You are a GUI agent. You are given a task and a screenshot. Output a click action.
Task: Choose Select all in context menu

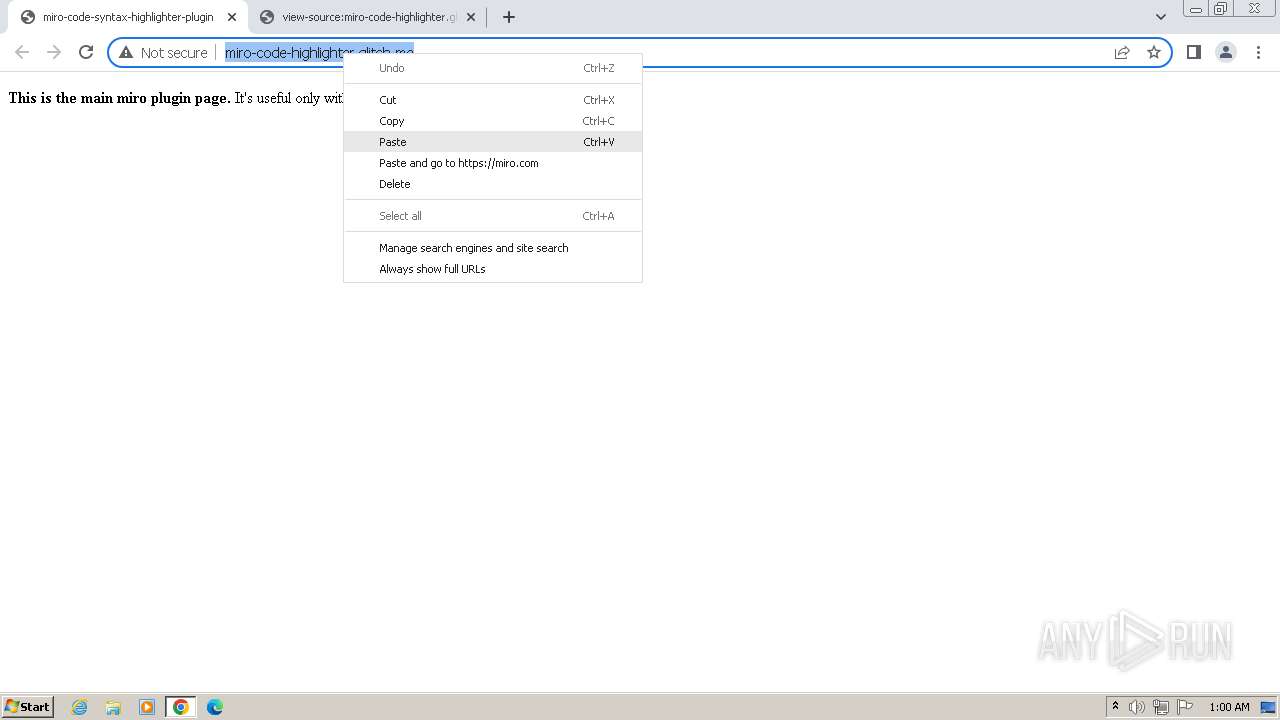point(493,216)
